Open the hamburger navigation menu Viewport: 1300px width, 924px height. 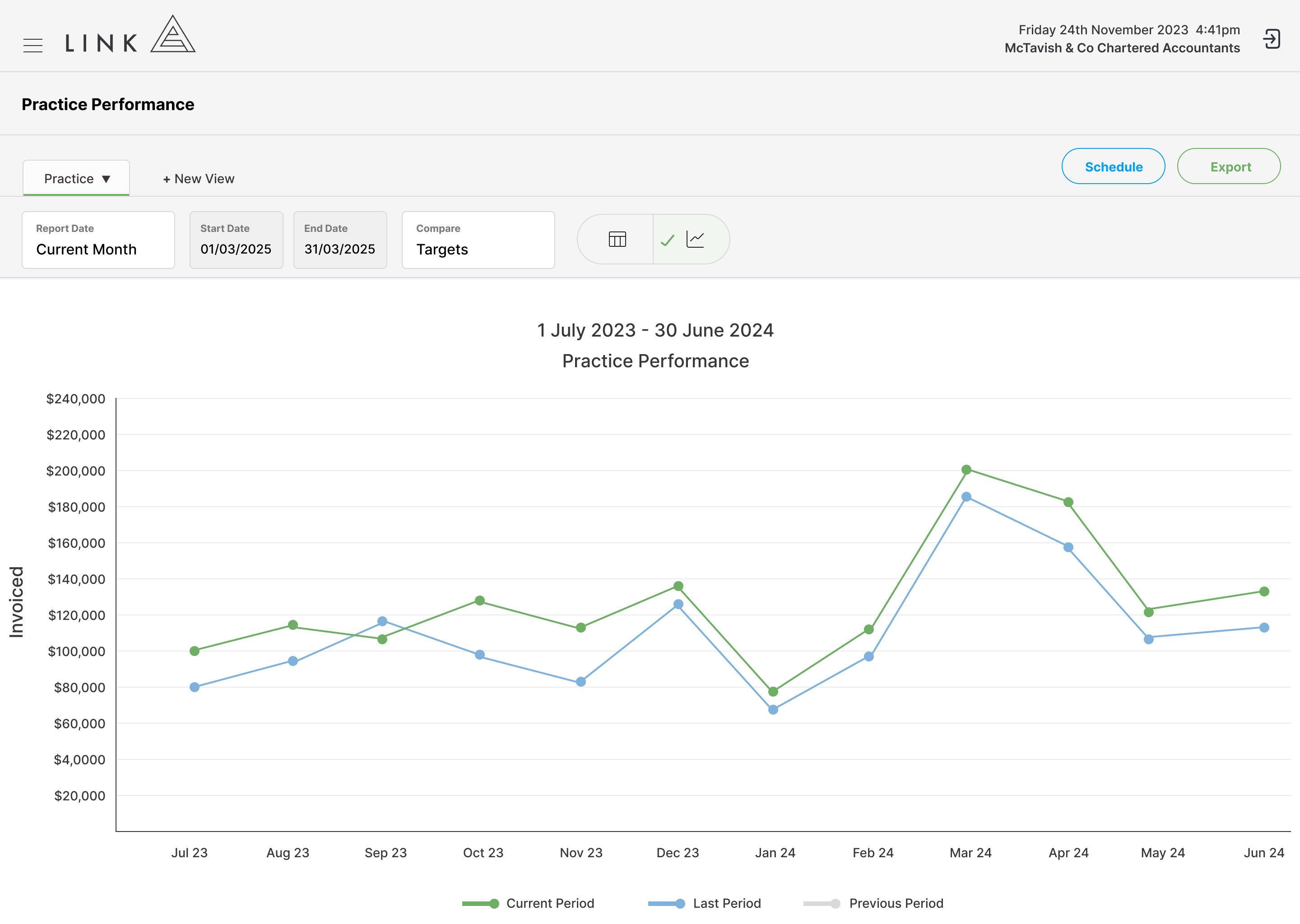[33, 45]
